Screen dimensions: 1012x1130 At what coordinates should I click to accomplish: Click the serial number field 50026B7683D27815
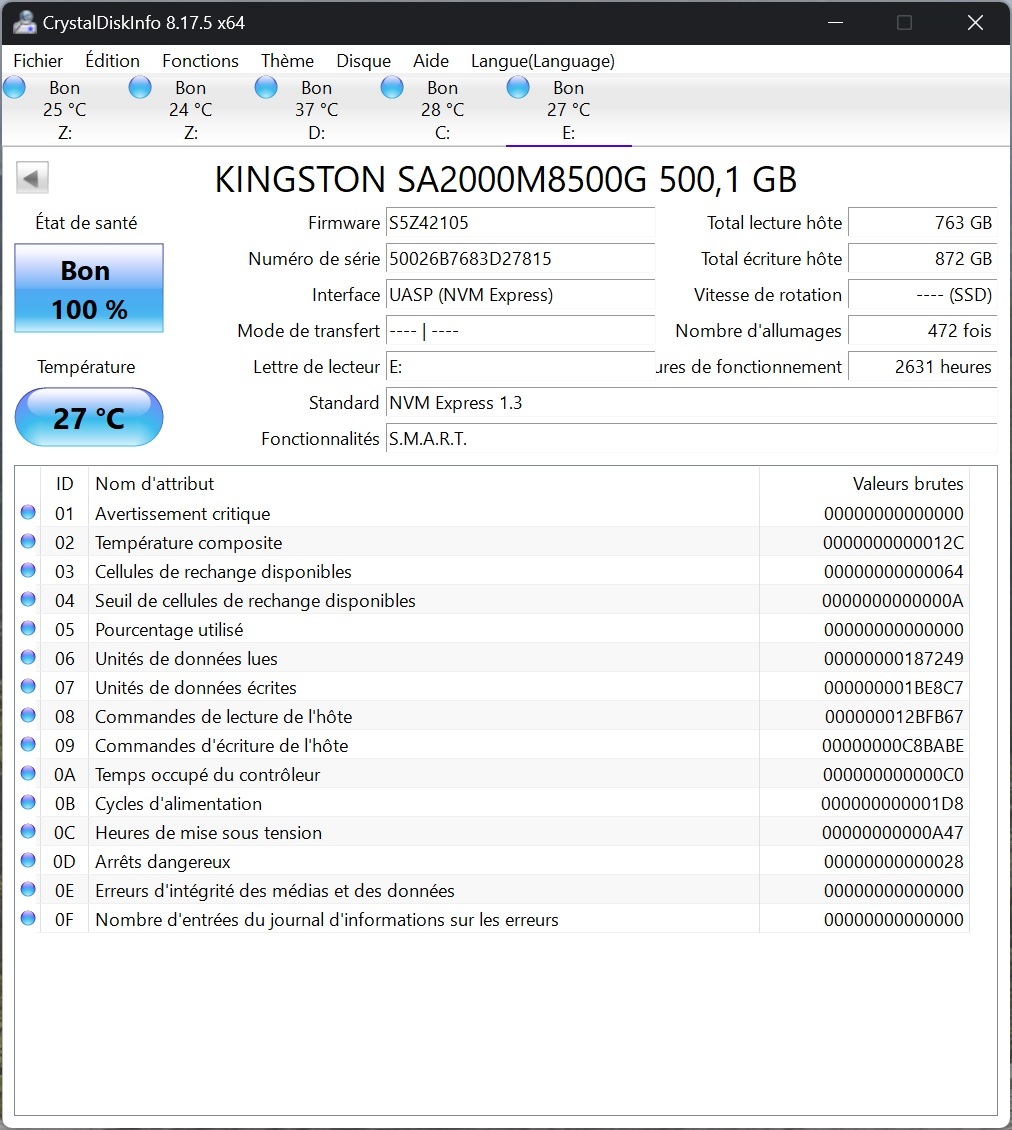[520, 259]
